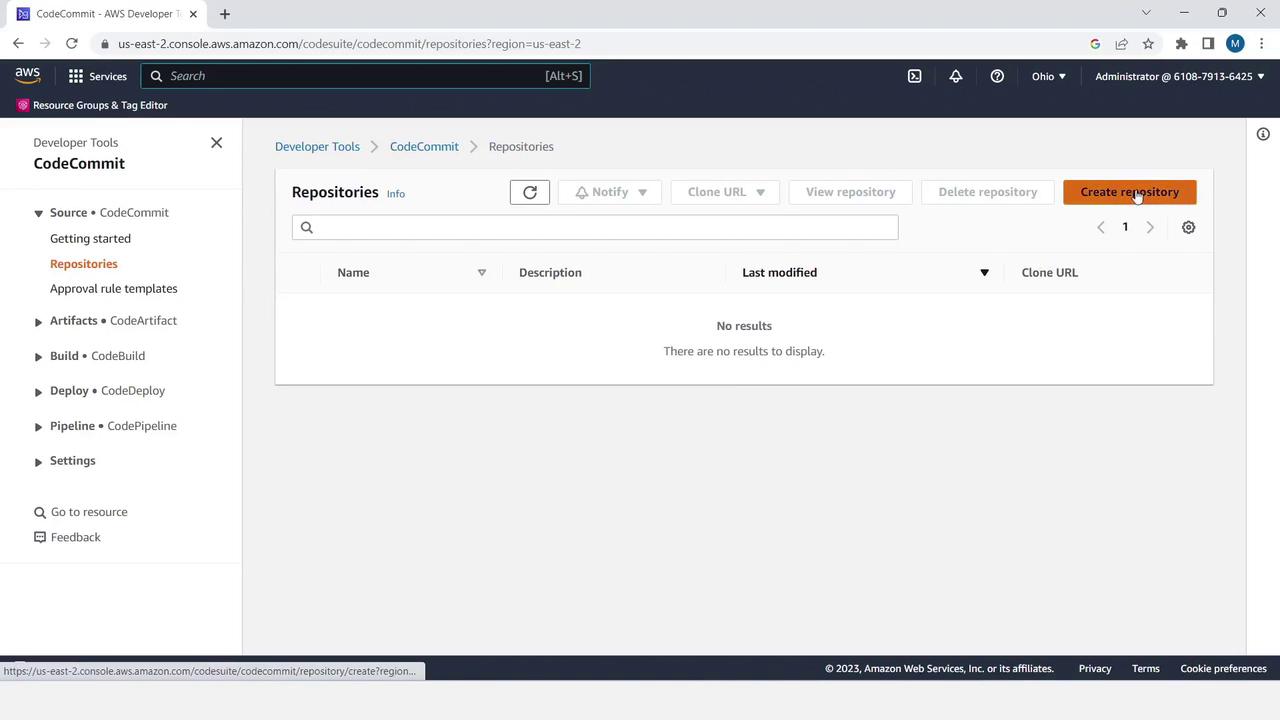The height and width of the screenshot is (720, 1280).
Task: Click the Delete repository button
Action: pyautogui.click(x=988, y=192)
